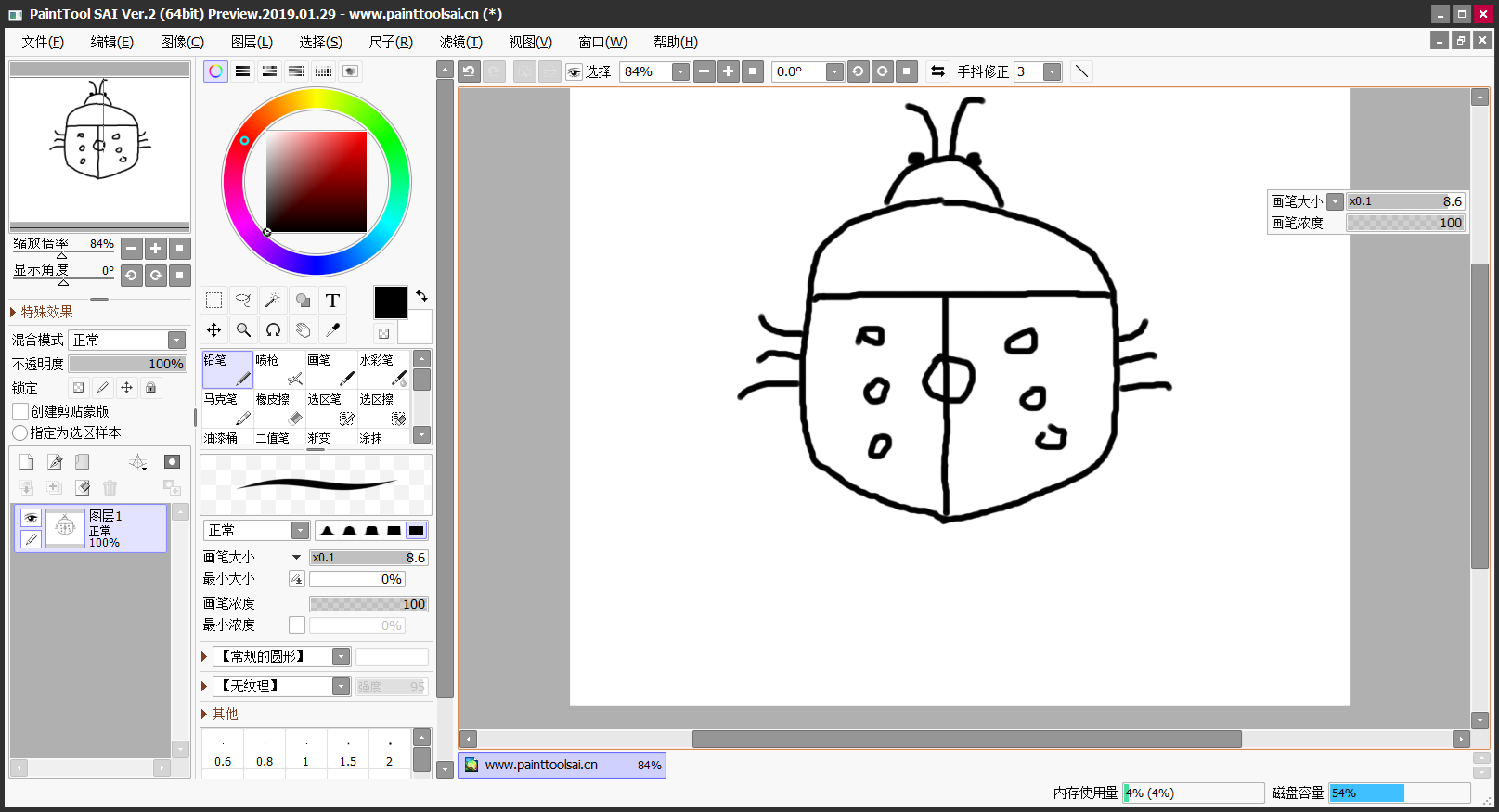Open the 图层(L) menu

(252, 42)
